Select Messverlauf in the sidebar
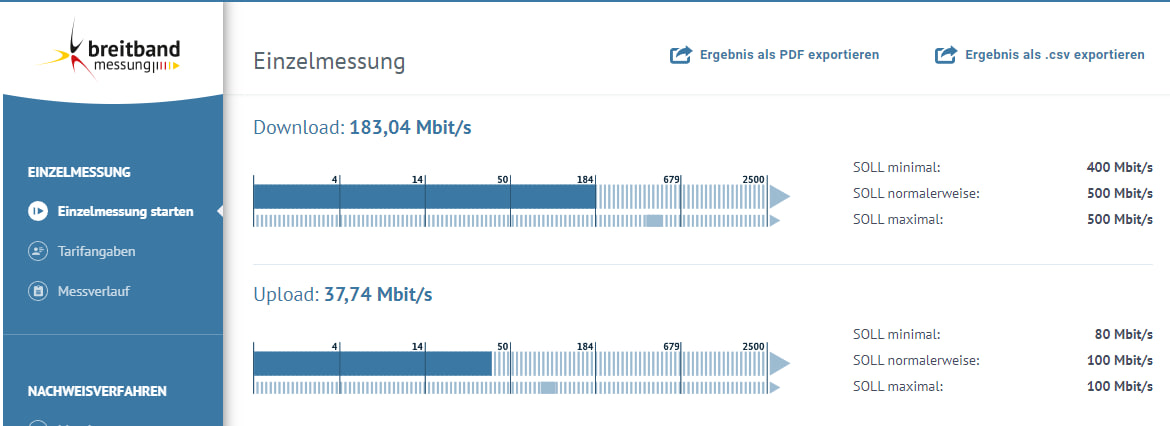Image resolution: width=1170 pixels, height=426 pixels. 94,291
